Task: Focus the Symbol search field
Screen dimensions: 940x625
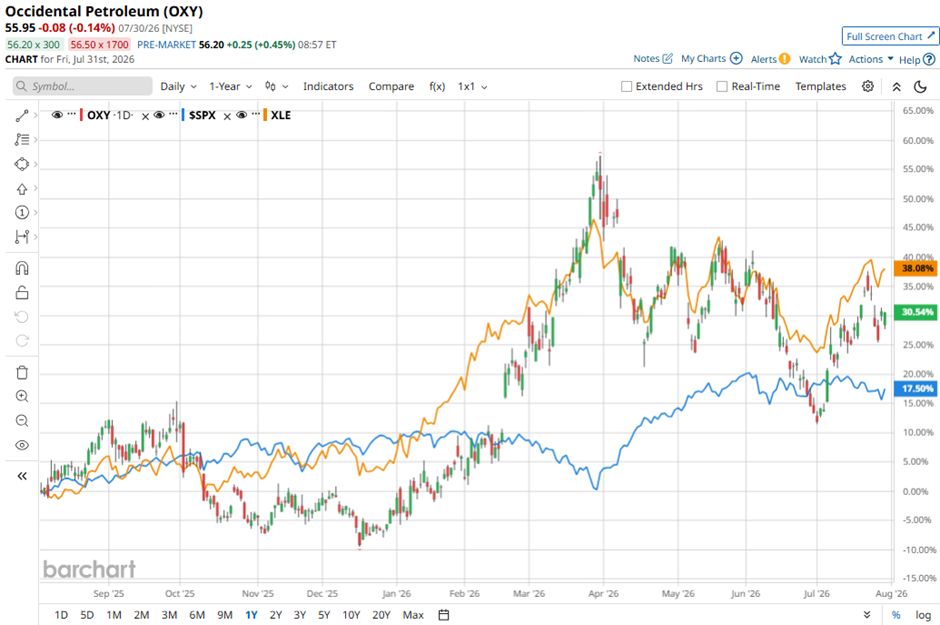Action: 83,86
